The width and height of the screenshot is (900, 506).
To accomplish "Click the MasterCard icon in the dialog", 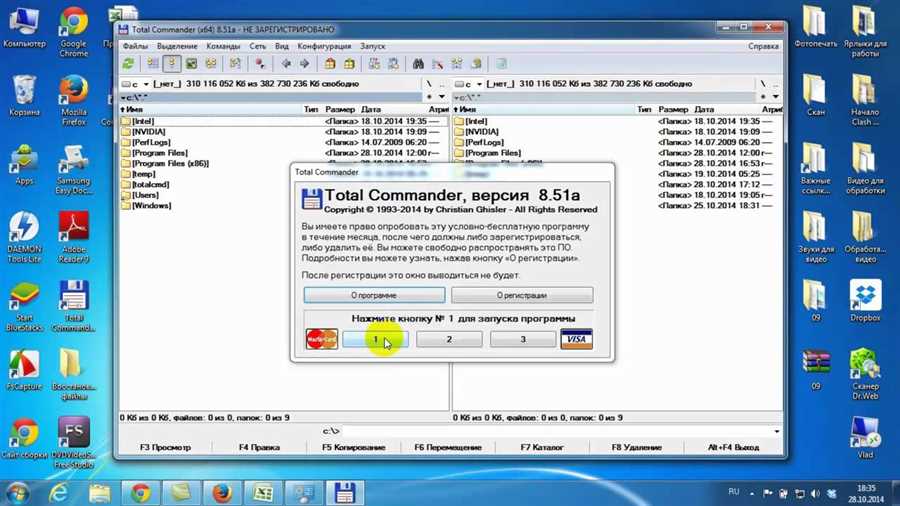I will 321,339.
